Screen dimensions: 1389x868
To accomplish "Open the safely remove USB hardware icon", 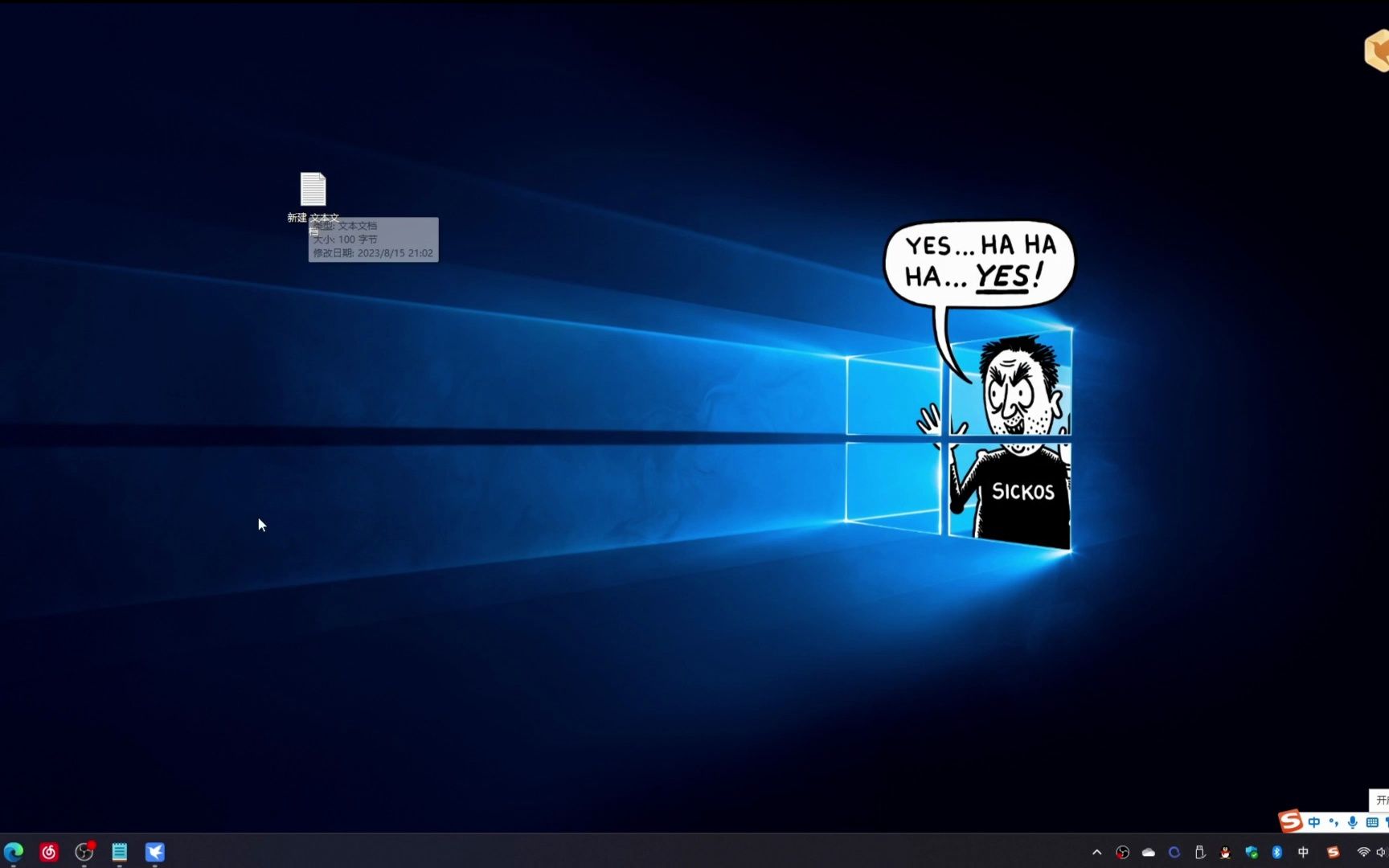I will [1200, 852].
